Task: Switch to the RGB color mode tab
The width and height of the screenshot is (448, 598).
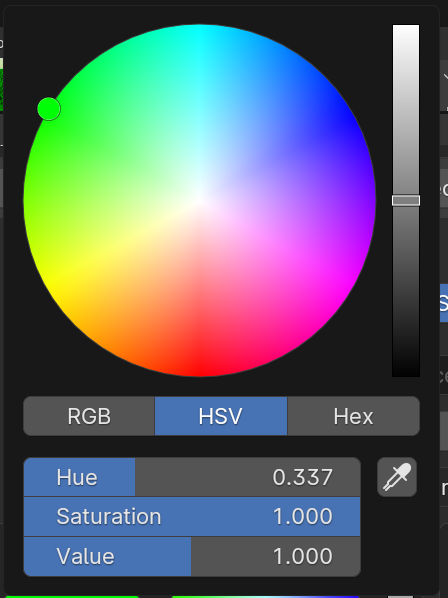Action: (x=89, y=416)
